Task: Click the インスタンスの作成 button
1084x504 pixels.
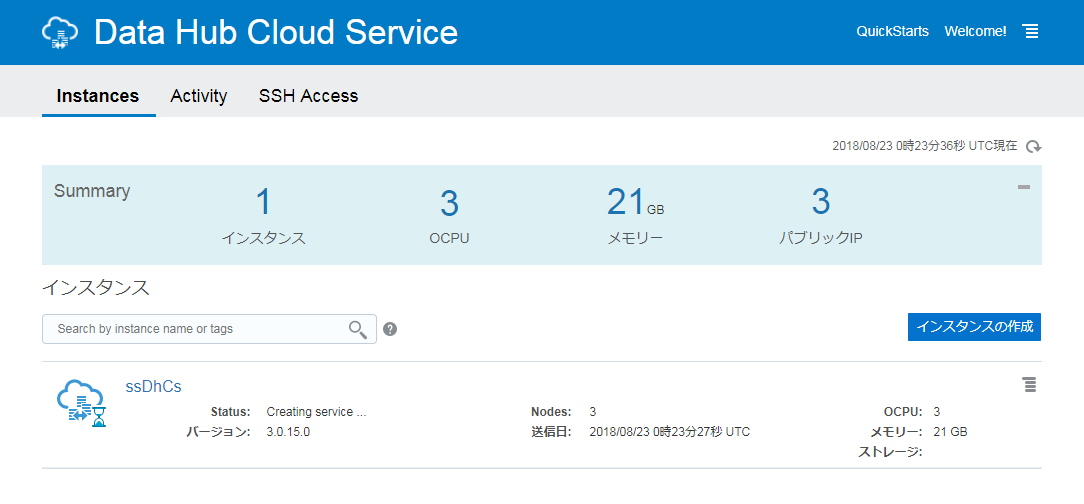Action: (x=974, y=327)
